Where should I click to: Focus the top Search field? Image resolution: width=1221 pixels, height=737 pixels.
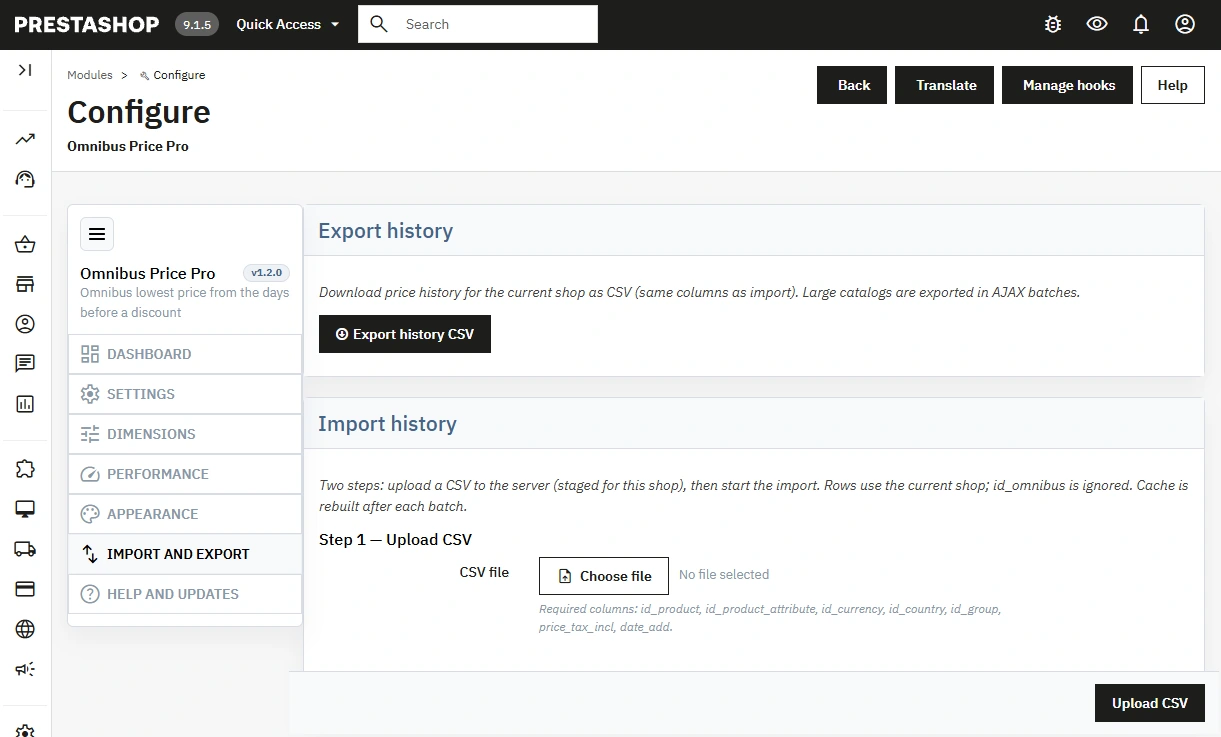click(478, 24)
